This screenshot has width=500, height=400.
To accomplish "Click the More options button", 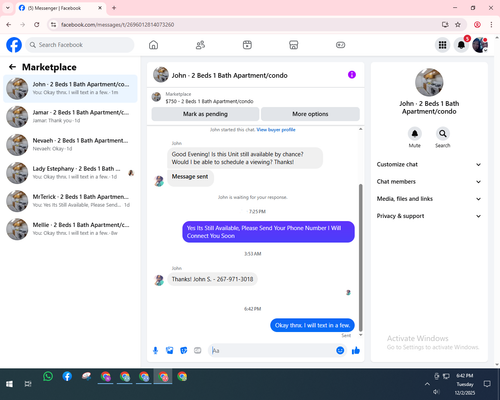I will point(310,114).
